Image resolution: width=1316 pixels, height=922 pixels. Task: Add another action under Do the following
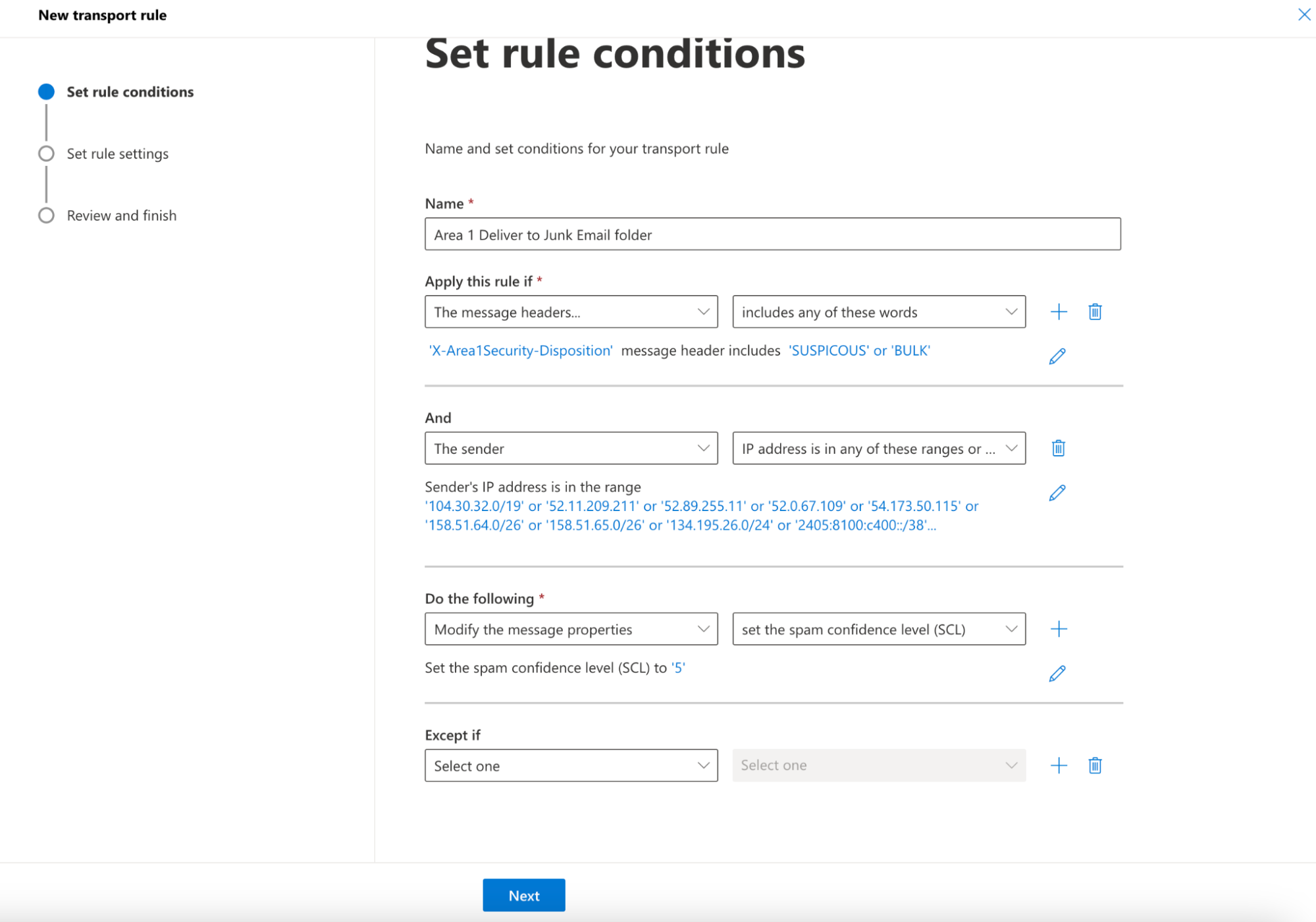tap(1059, 628)
